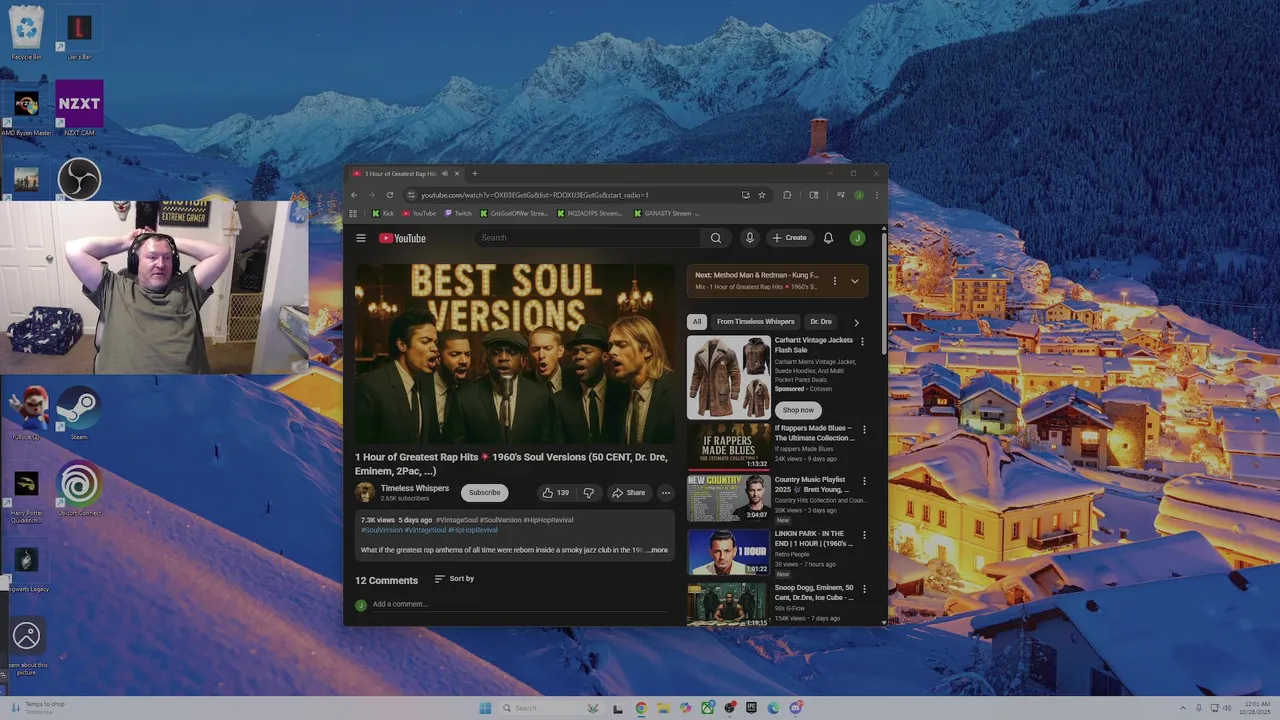The image size is (1280, 720).
Task: Open options for If Rappers Made Blues video
Action: point(864,430)
